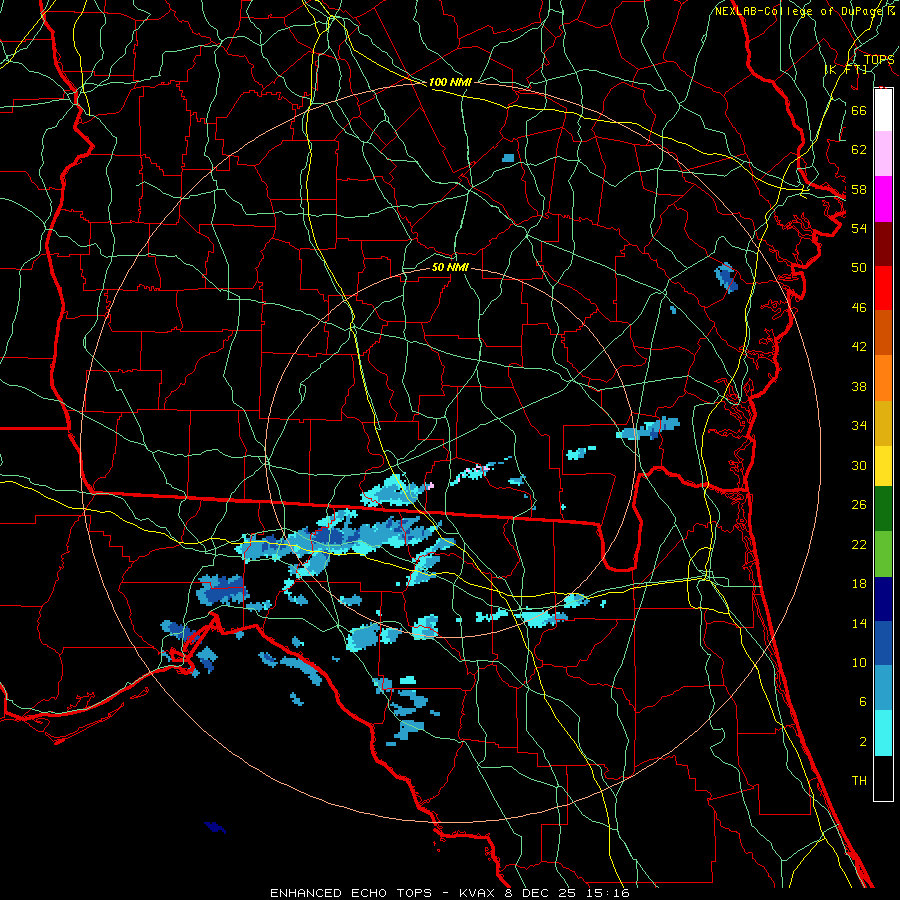Select the 'K FT' units label
Viewport: 900px width, 900px height.
coord(846,69)
